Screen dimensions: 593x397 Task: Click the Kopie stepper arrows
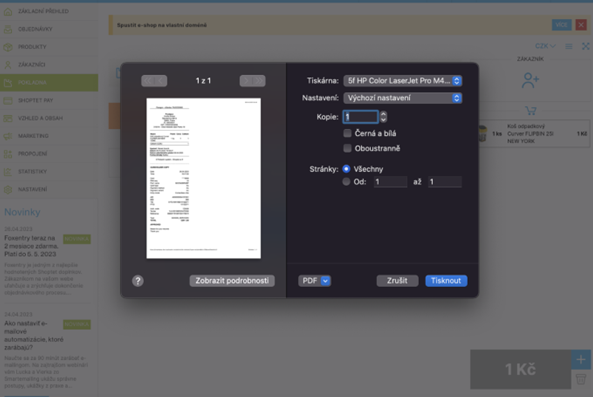click(x=383, y=117)
